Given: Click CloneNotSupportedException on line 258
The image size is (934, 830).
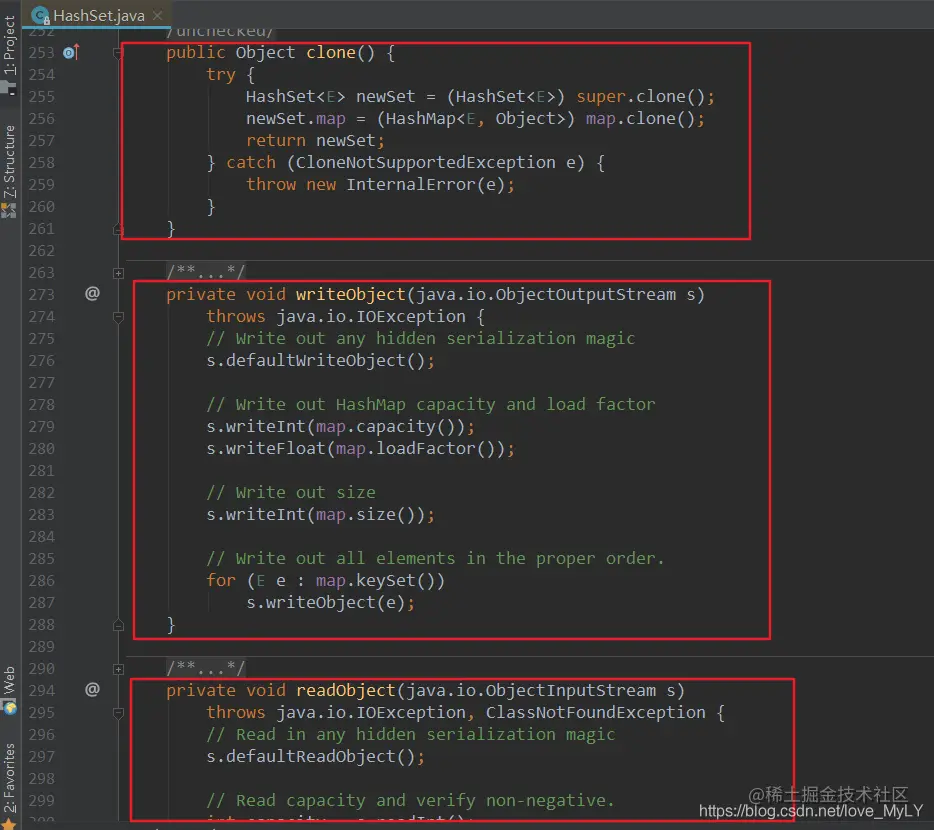Looking at the screenshot, I should [425, 163].
